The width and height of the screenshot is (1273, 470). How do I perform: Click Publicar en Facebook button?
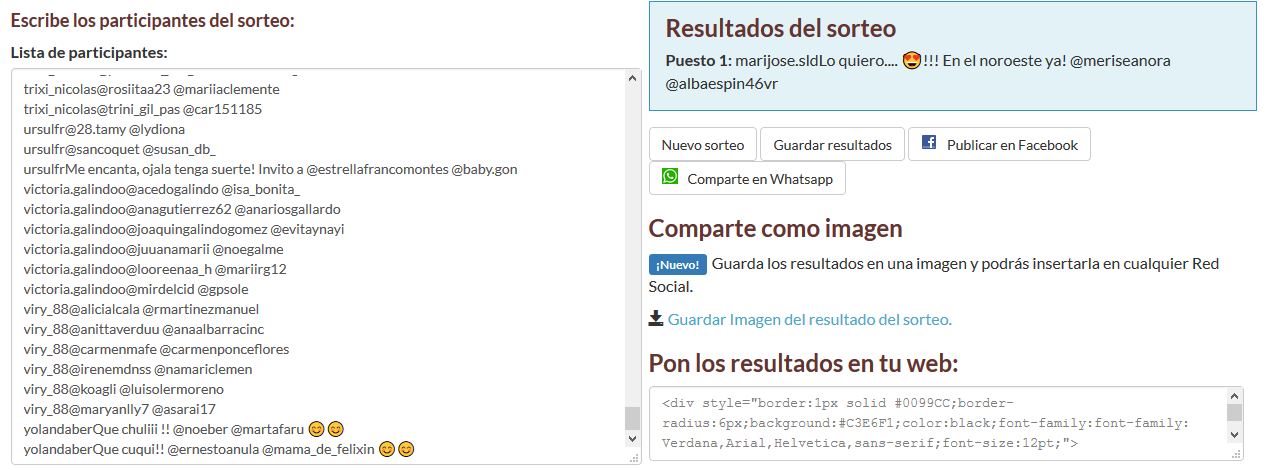999,144
